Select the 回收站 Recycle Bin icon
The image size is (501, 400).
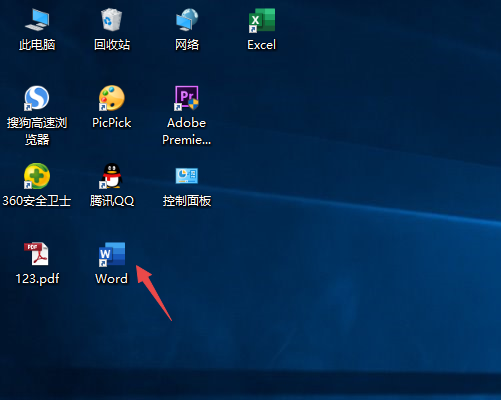[112, 20]
